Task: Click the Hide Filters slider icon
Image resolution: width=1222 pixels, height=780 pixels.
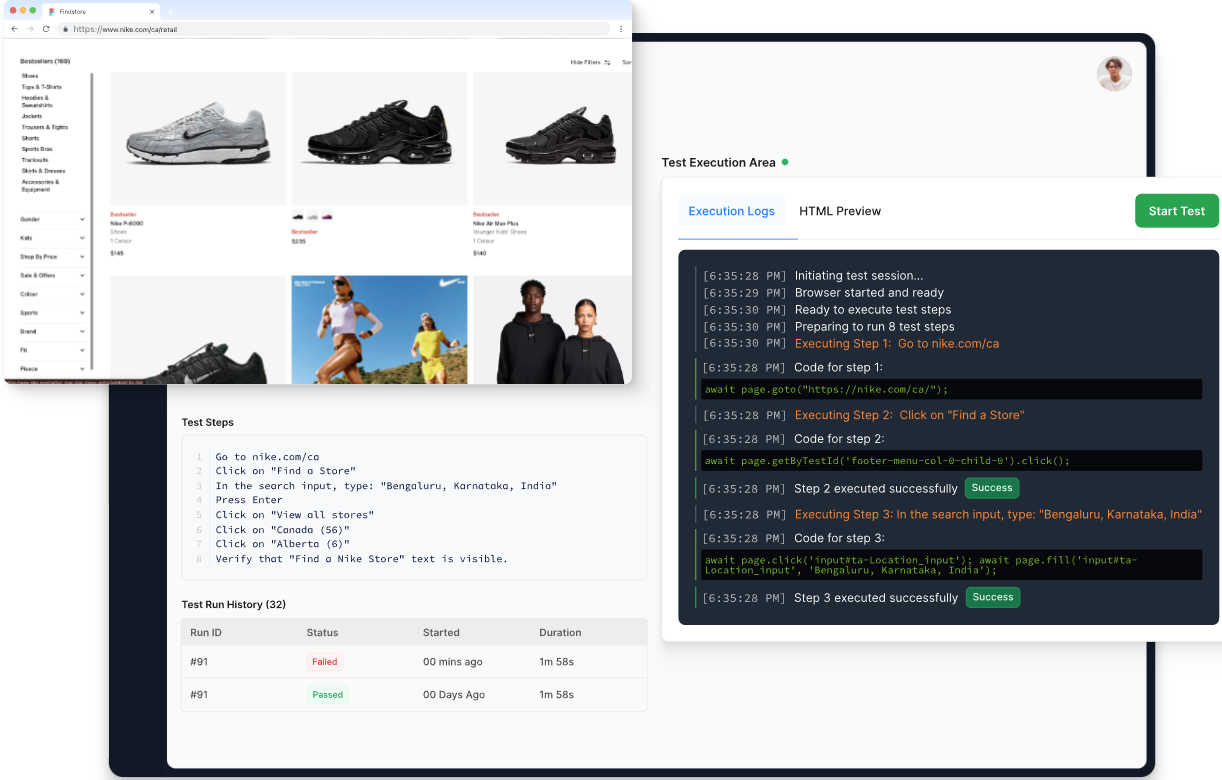Action: [x=607, y=62]
